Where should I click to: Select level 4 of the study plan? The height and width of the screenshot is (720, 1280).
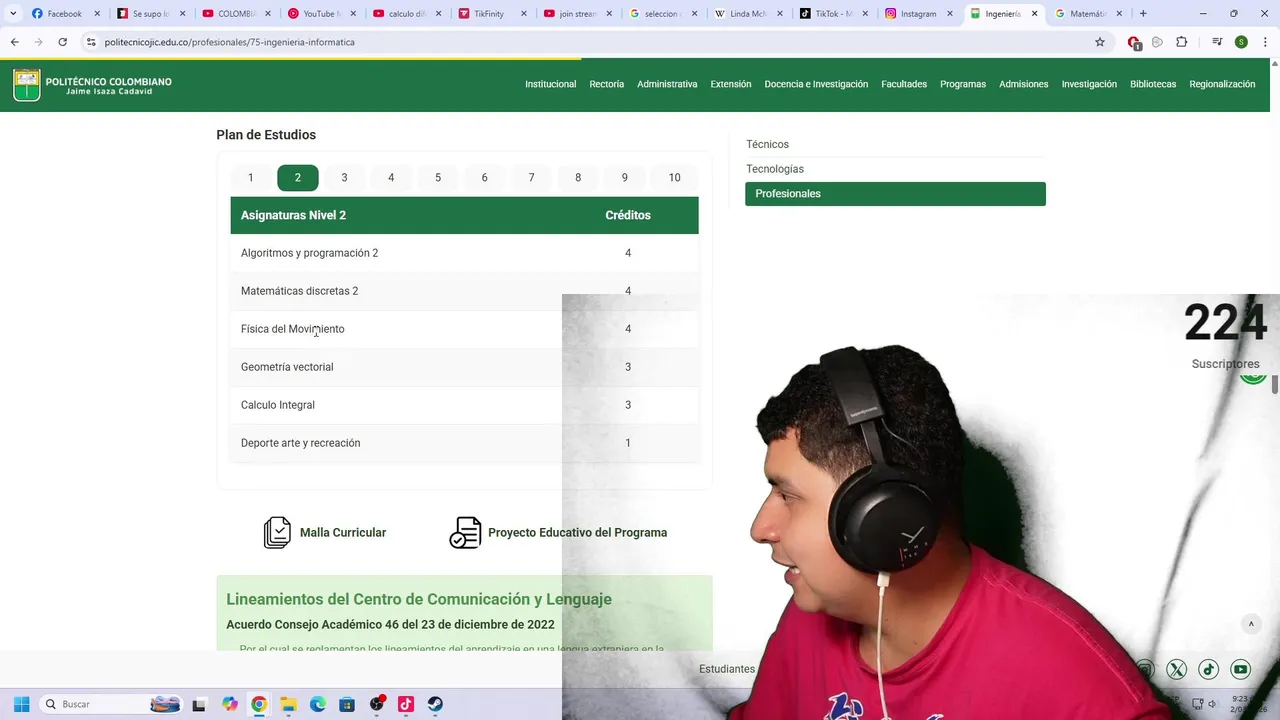[391, 178]
